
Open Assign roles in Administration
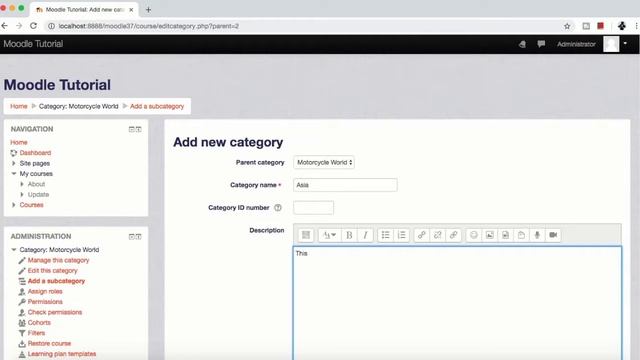point(45,291)
